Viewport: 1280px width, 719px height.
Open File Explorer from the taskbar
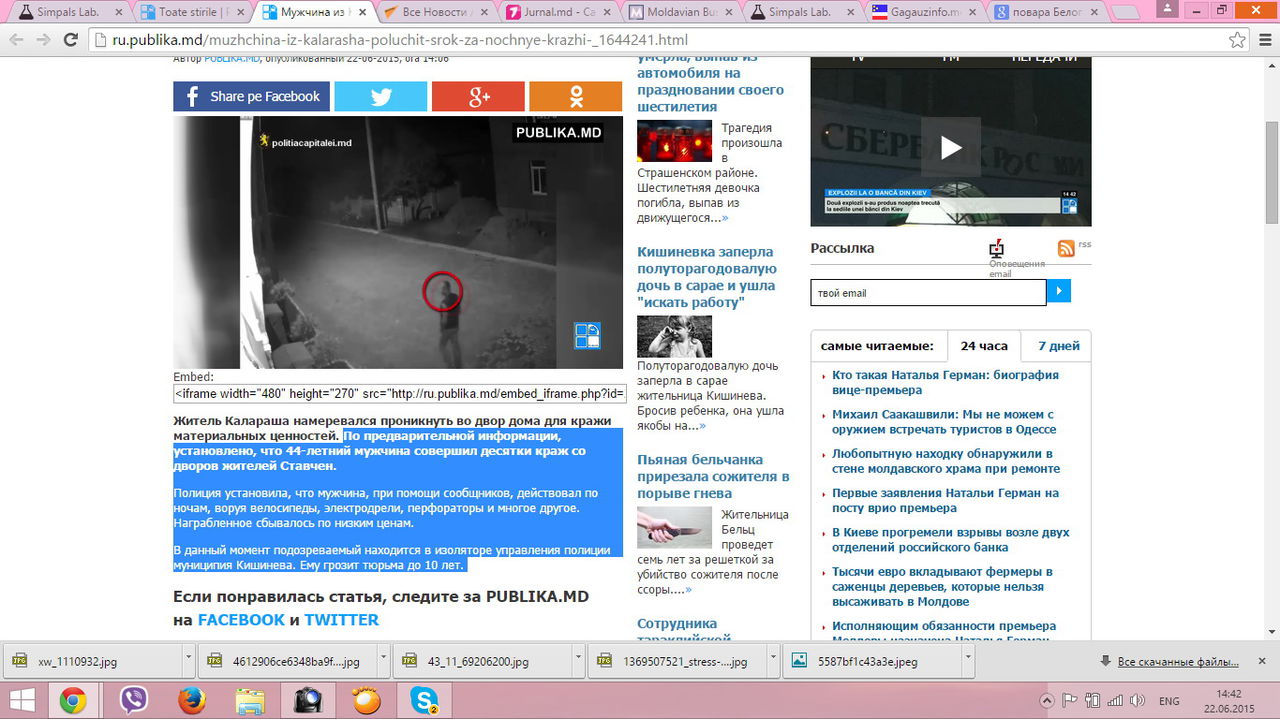[251, 701]
